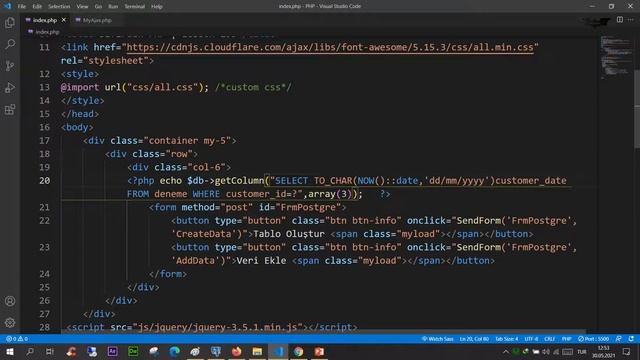This screenshot has height=360, width=640.
Task: Open the notifications bell in status bar
Action: coord(631,339)
